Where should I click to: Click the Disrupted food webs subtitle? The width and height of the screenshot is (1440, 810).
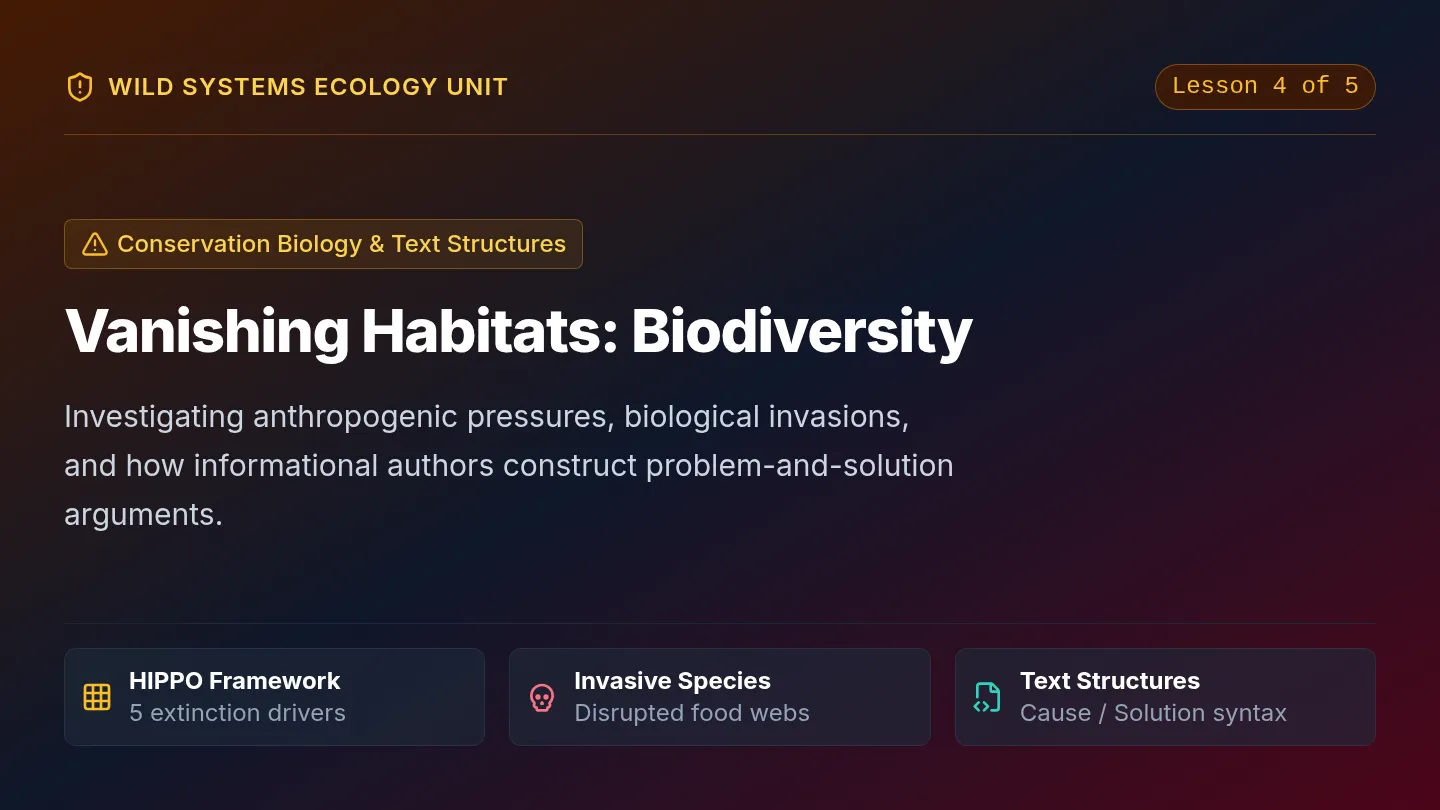[692, 713]
